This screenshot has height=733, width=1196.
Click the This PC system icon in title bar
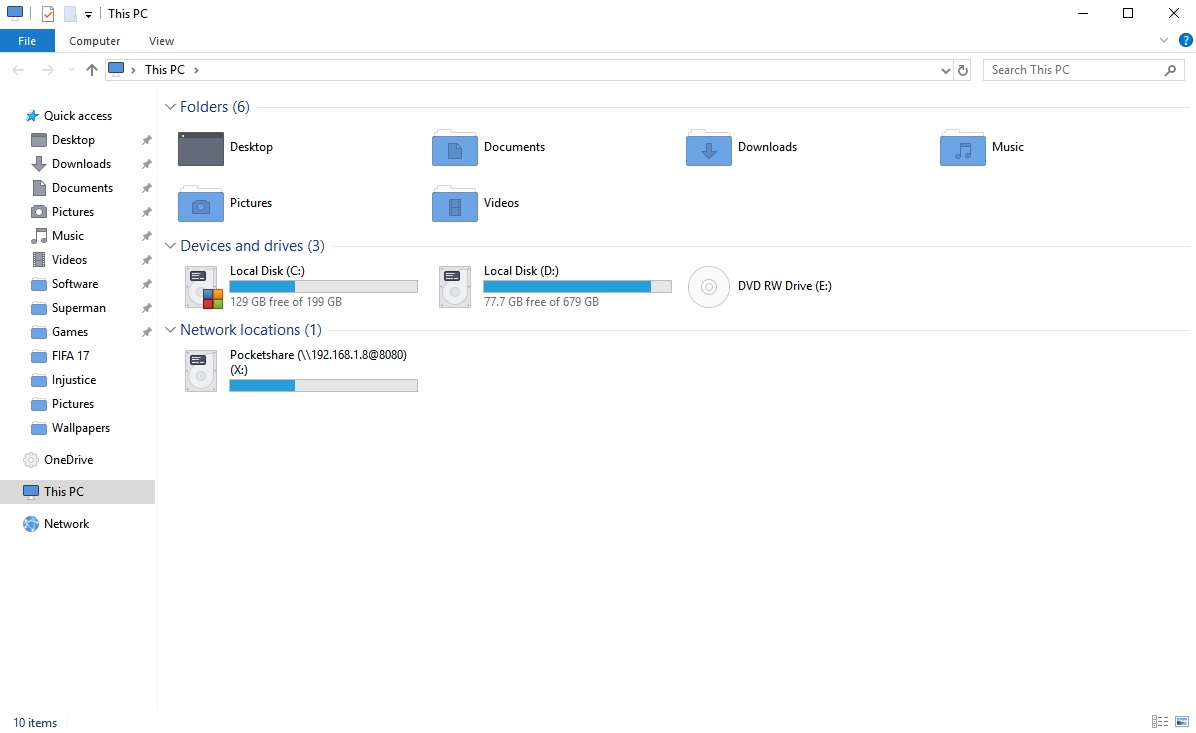point(14,13)
